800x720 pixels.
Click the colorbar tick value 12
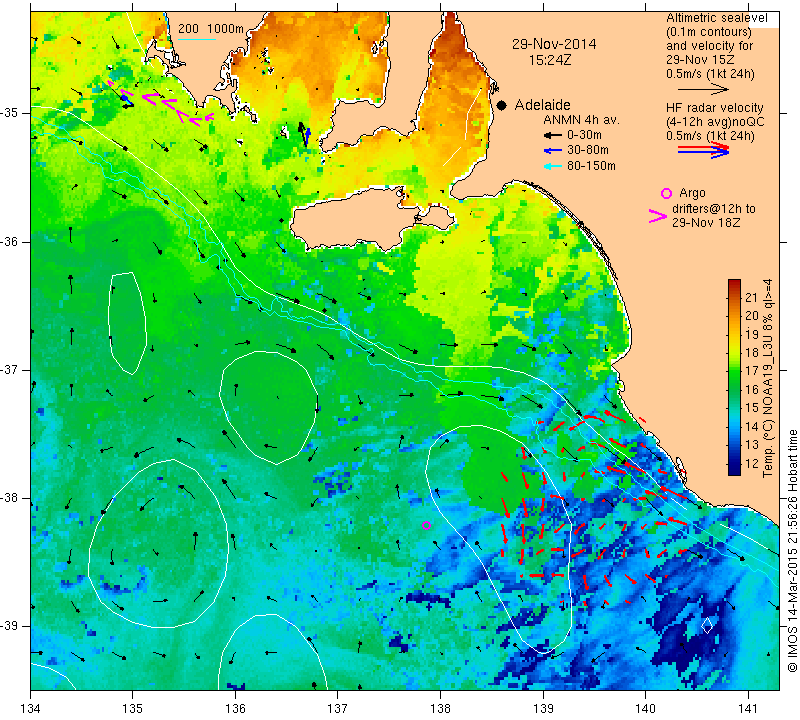[x=752, y=463]
